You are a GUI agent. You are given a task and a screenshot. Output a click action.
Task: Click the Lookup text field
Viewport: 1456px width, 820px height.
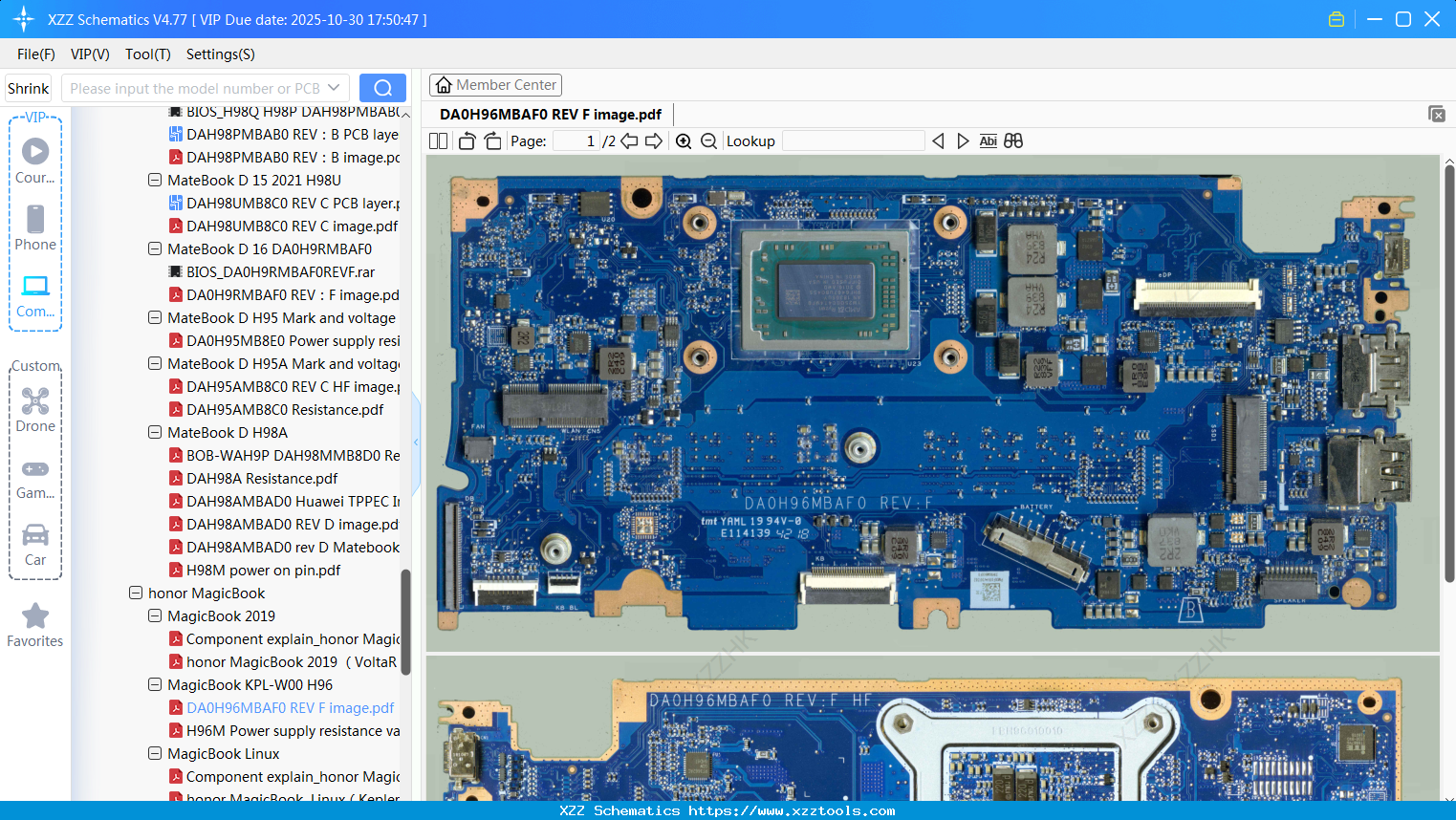(x=853, y=141)
